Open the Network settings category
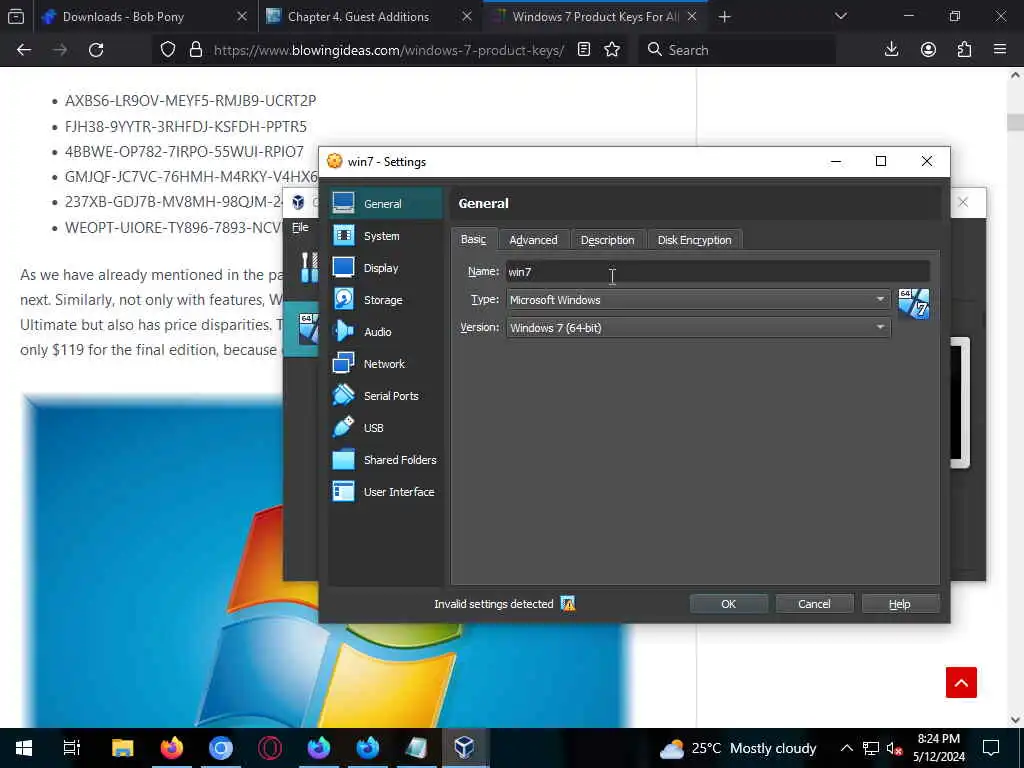 pyautogui.click(x=385, y=363)
